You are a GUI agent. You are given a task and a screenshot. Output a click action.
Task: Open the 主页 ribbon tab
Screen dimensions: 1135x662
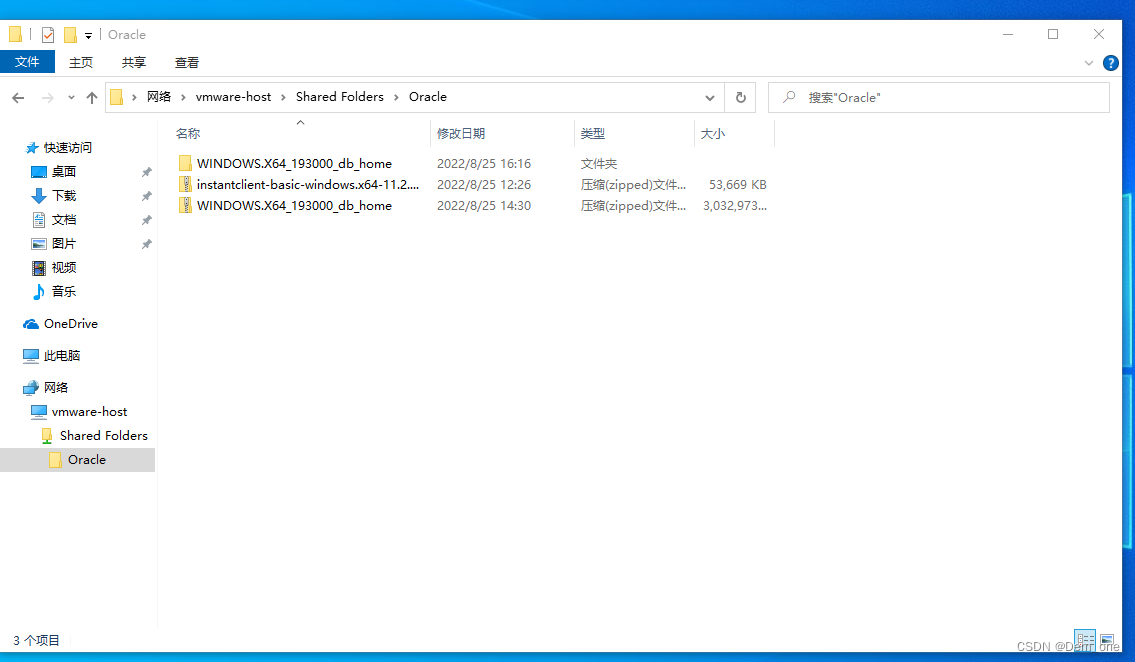(80, 63)
